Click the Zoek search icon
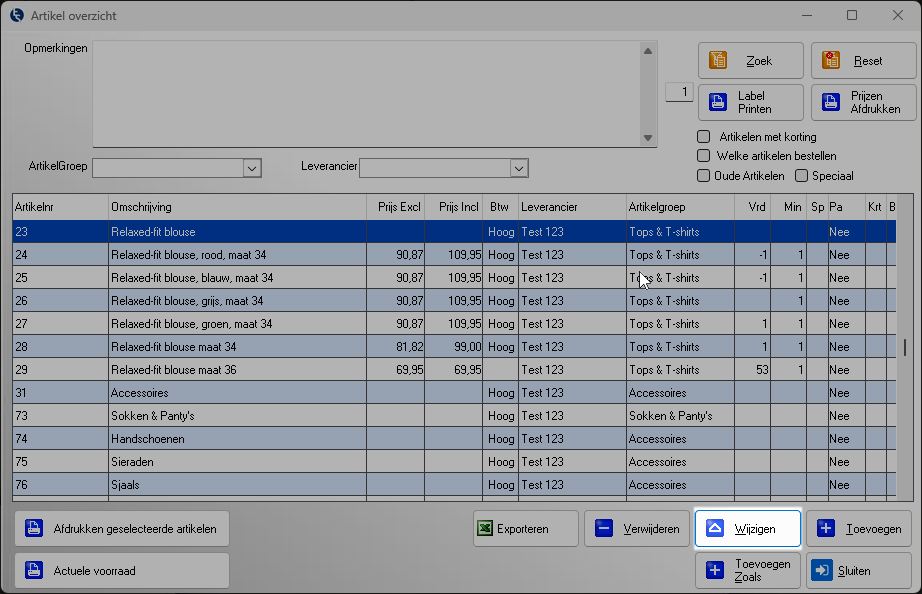The width and height of the screenshot is (922, 594). [718, 60]
